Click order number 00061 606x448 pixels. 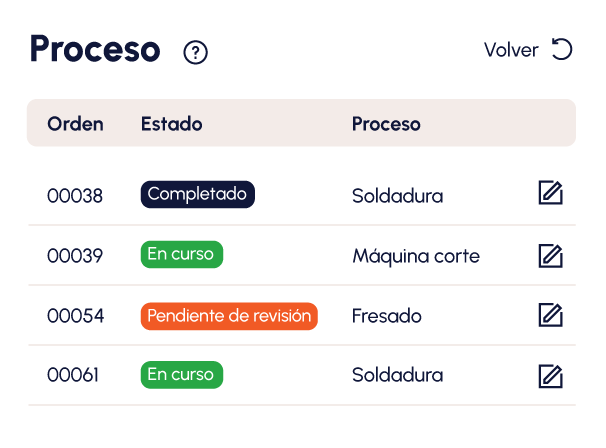(x=75, y=376)
